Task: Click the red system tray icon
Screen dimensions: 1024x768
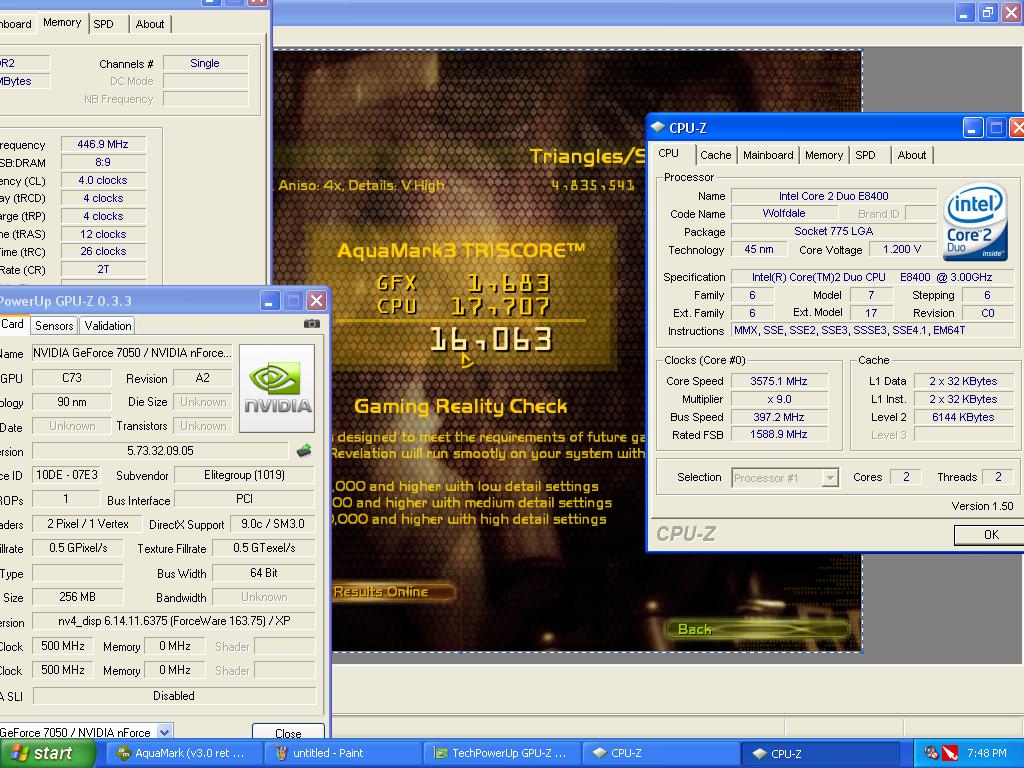Action: [x=950, y=754]
